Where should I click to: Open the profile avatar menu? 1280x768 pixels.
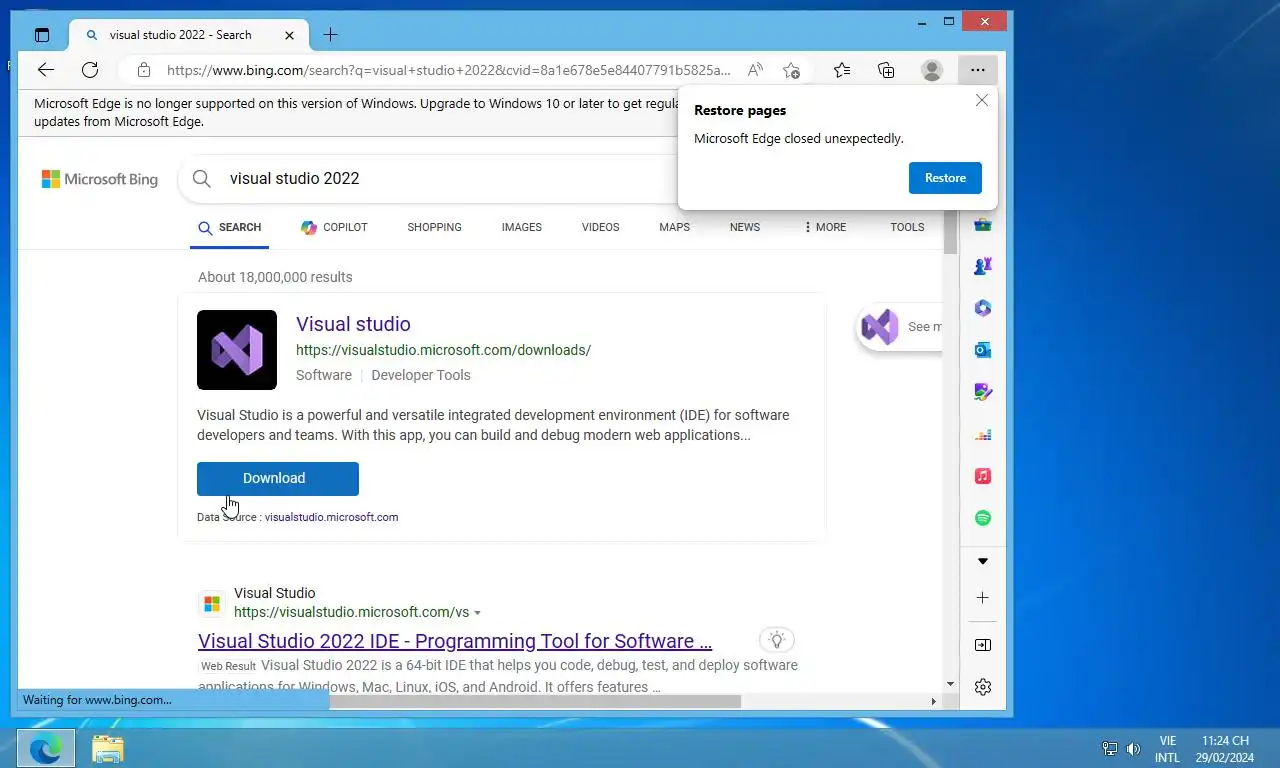coord(932,70)
